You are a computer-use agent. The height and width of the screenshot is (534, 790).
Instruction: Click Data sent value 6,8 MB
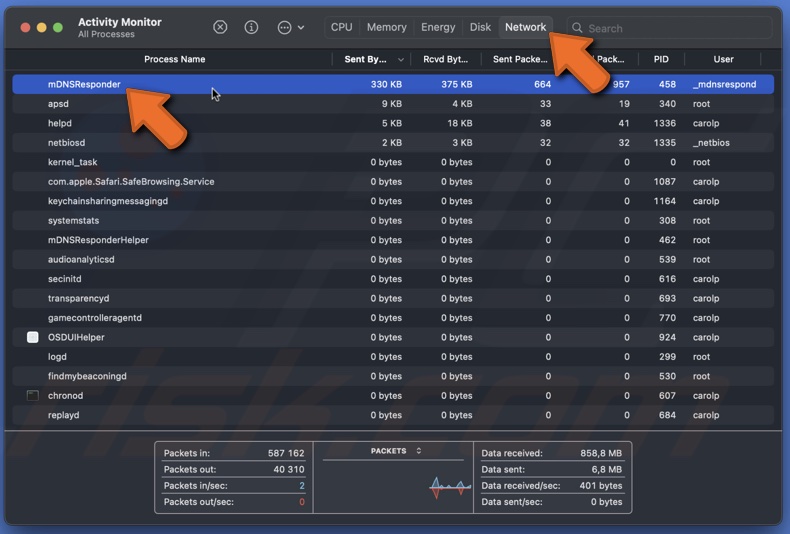(607, 469)
